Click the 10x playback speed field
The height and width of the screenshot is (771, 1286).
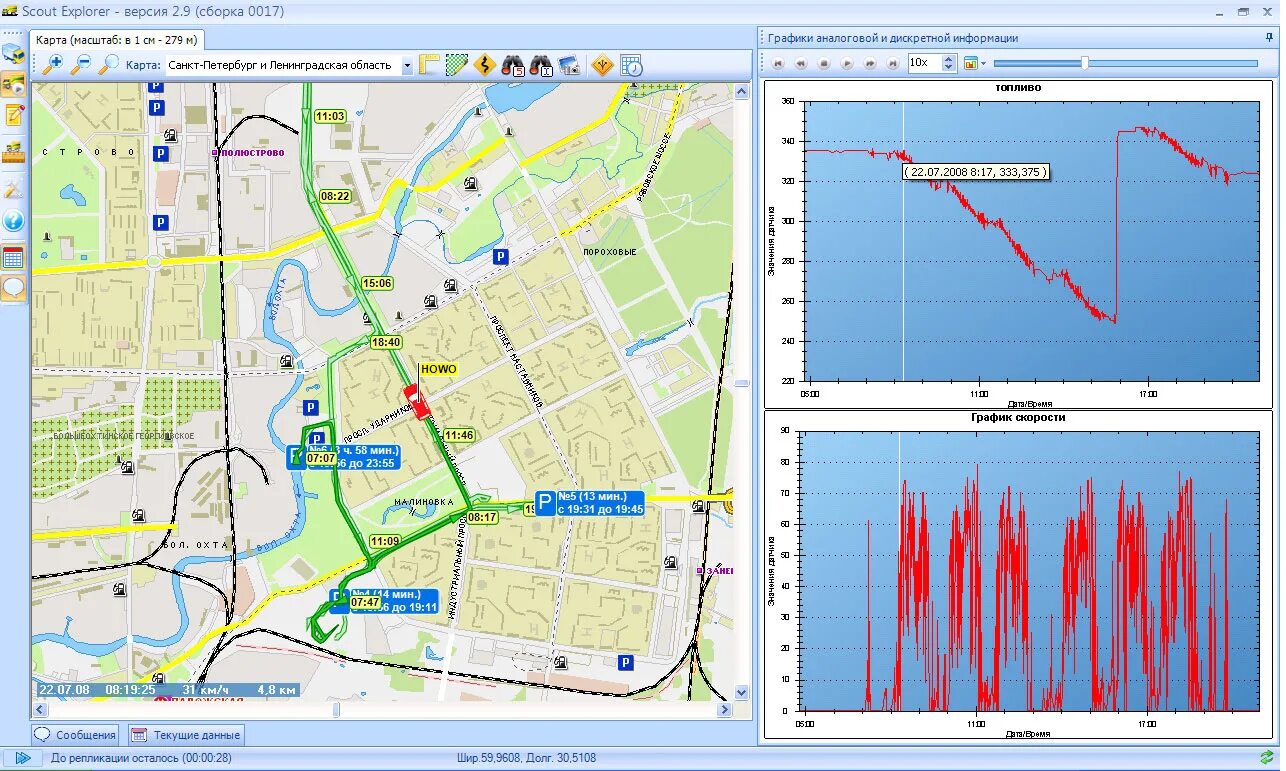click(x=925, y=63)
